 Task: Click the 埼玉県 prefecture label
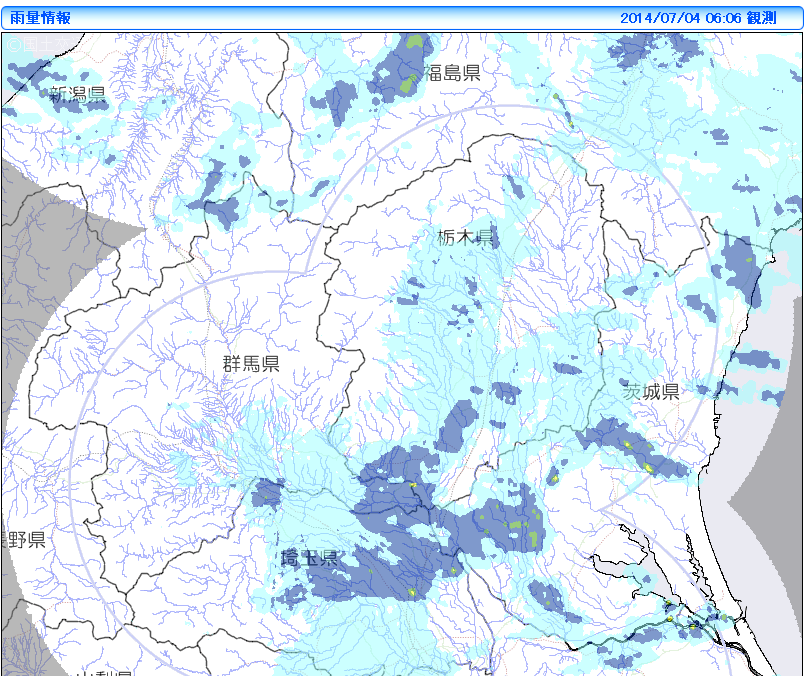click(309, 558)
